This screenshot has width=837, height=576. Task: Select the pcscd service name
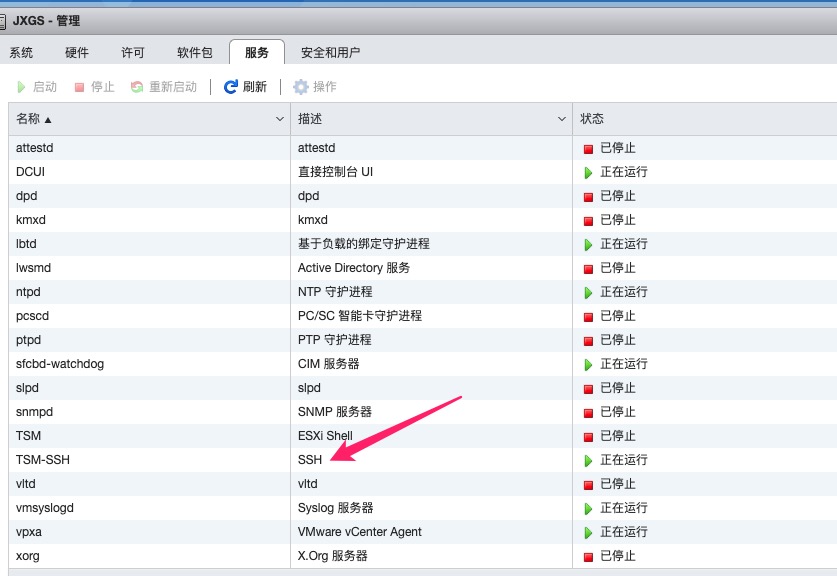(x=32, y=316)
